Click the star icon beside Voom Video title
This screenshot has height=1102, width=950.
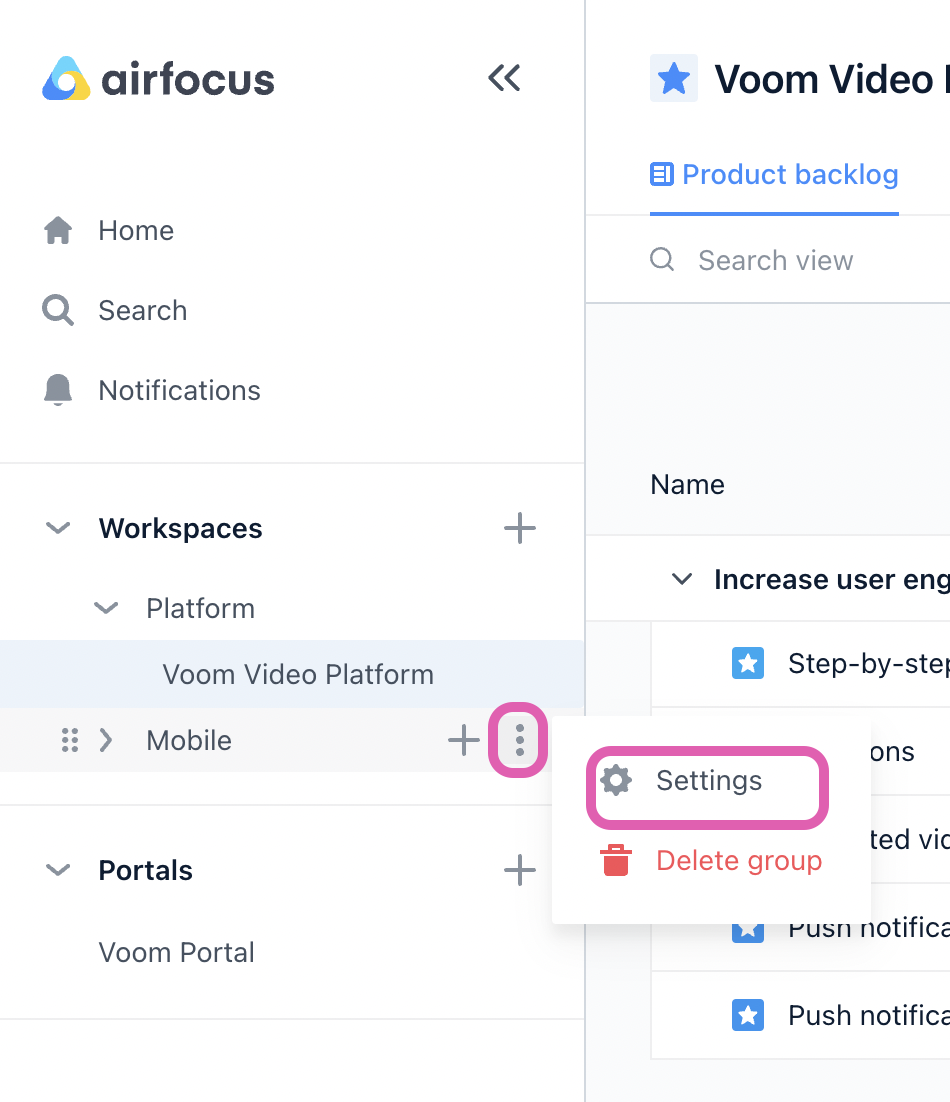coord(674,78)
